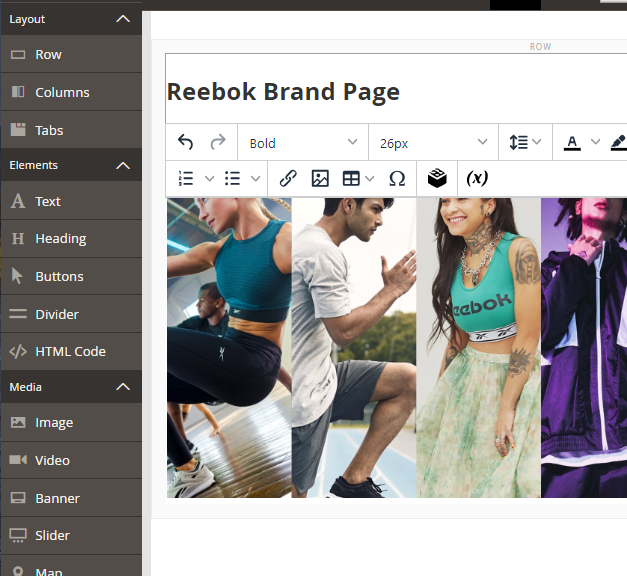Pick the Slider media element
The image size is (627, 576).
click(71, 535)
